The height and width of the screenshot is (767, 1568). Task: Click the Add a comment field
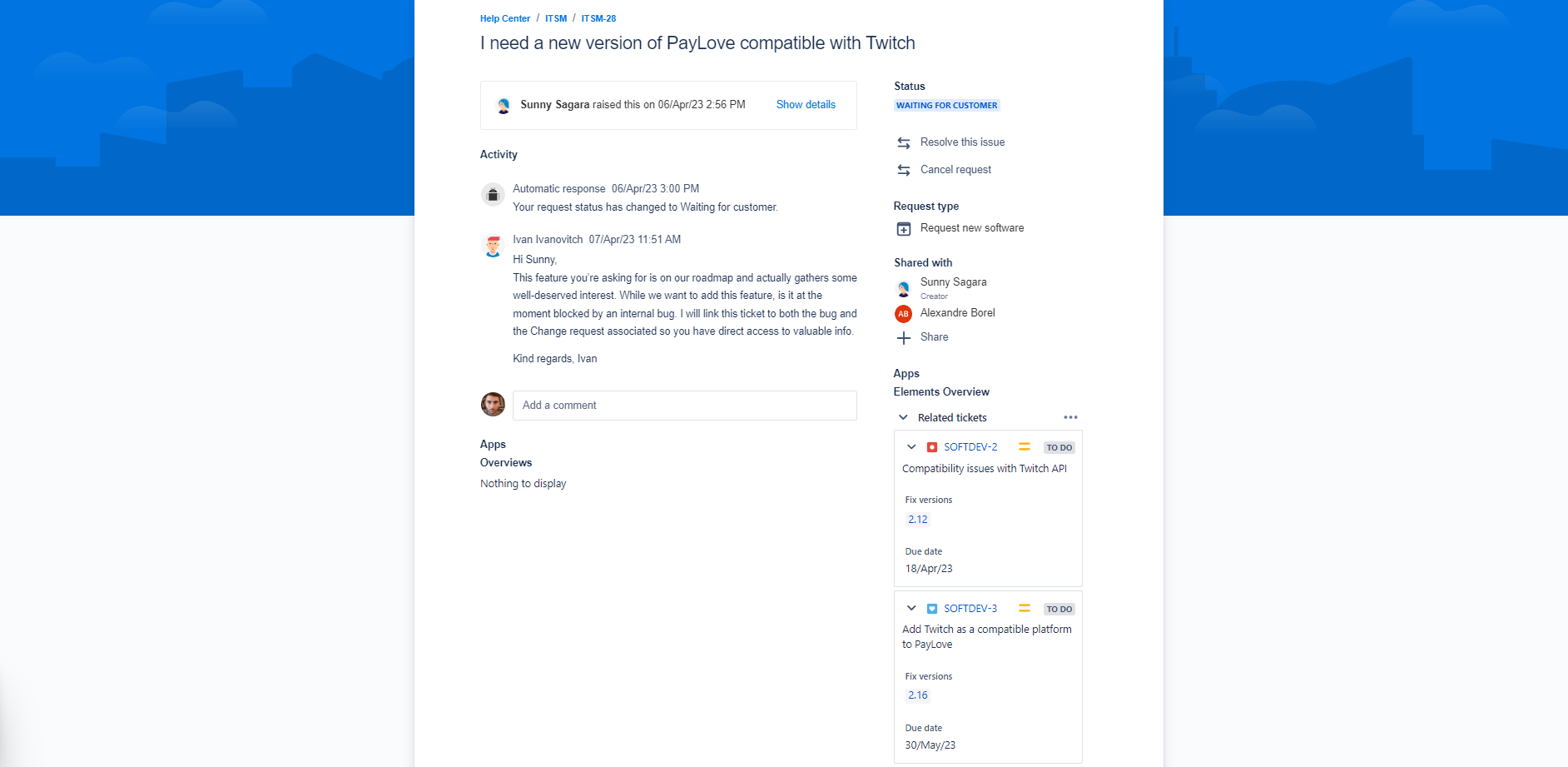pos(684,406)
